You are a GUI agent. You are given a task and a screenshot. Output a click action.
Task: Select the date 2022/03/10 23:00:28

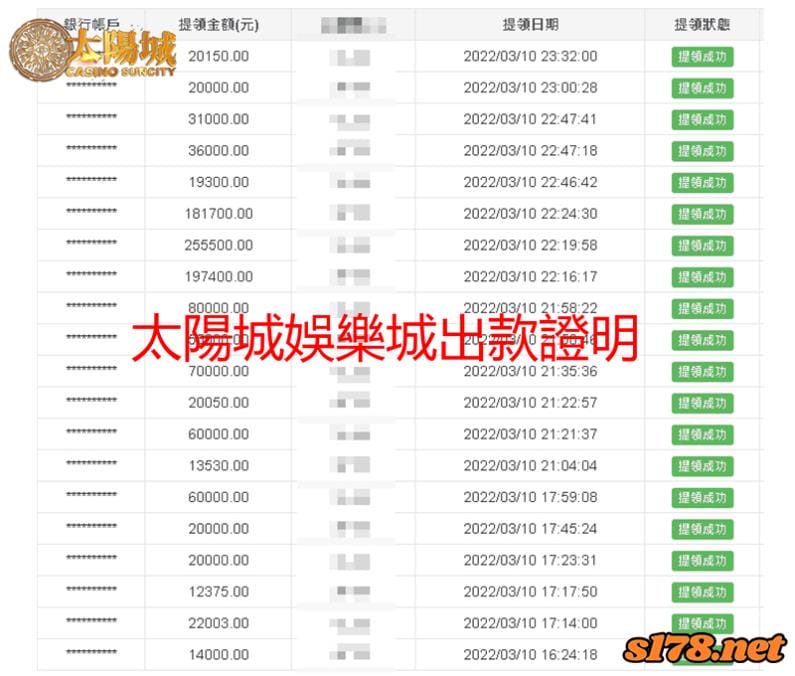[x=530, y=88]
